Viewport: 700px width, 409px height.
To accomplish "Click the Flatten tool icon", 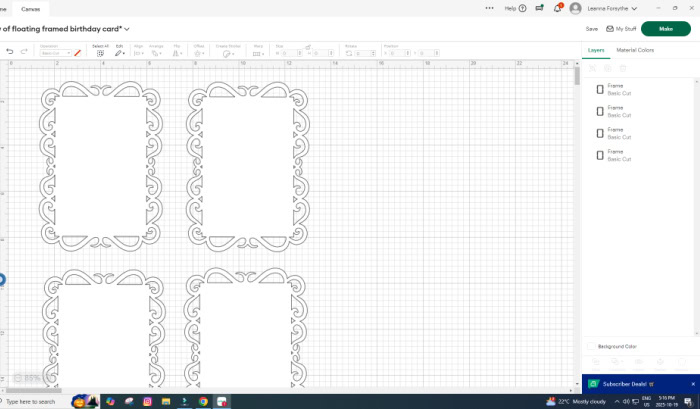I will pos(660,362).
